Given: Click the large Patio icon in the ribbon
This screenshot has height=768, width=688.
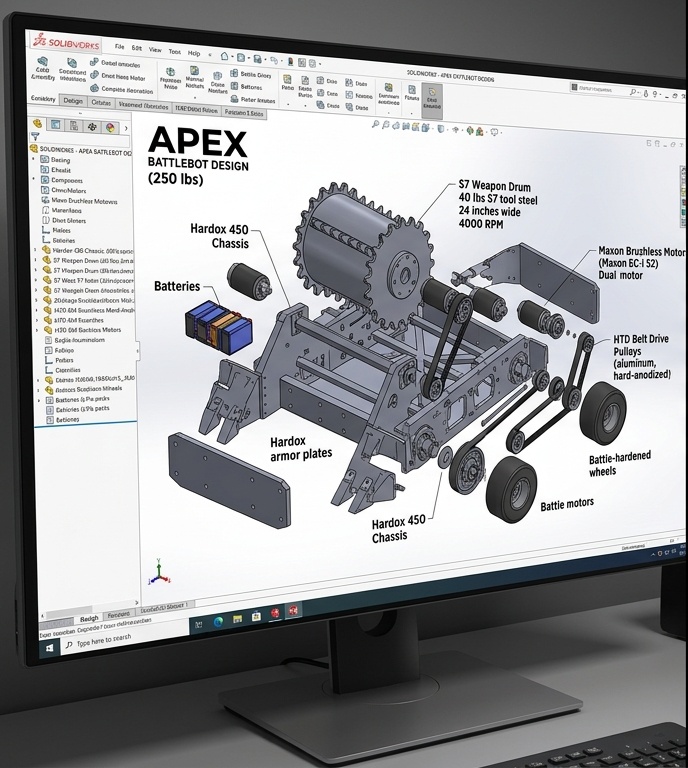Looking at the screenshot, I should tap(287, 80).
